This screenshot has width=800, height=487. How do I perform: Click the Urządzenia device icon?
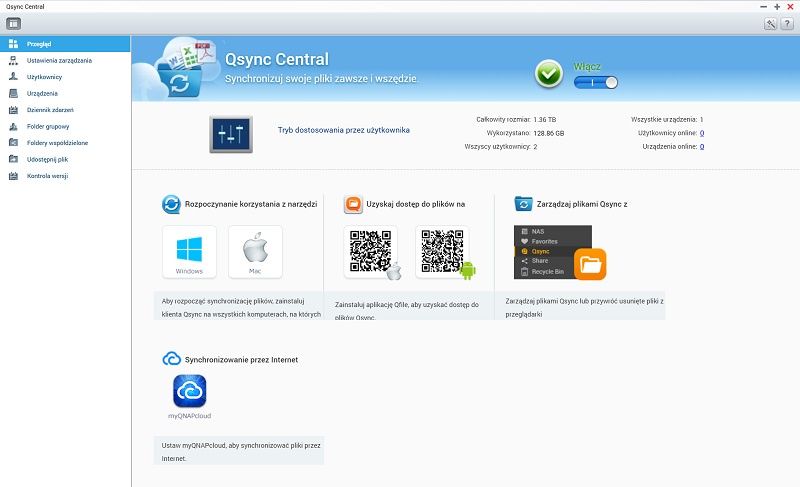13,93
